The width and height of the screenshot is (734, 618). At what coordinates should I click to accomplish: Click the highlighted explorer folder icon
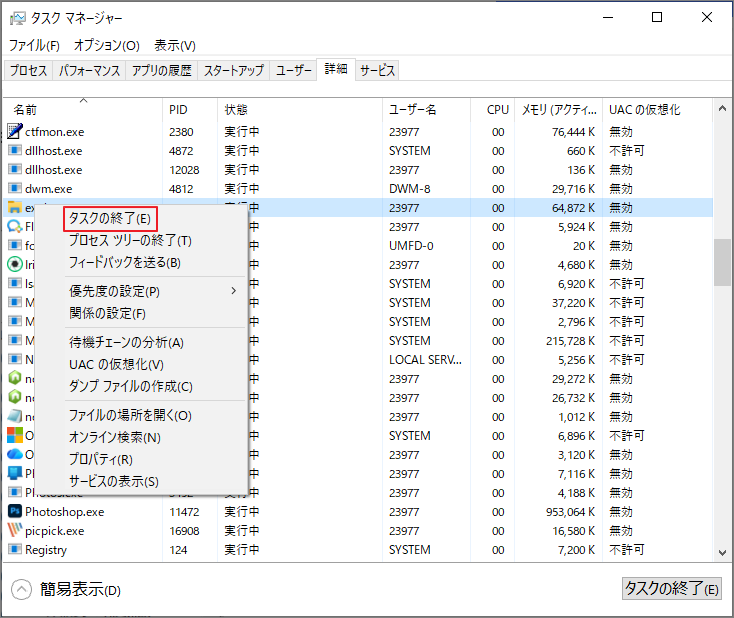15,207
